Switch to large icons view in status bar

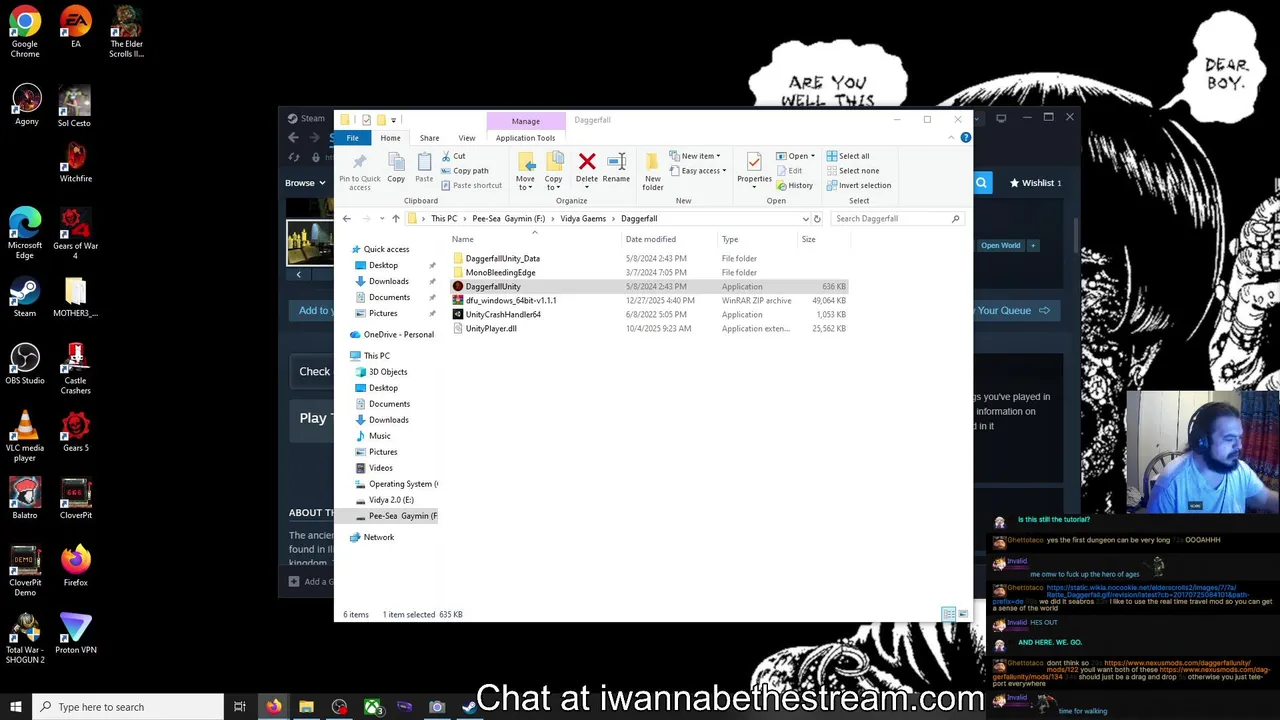coord(962,614)
